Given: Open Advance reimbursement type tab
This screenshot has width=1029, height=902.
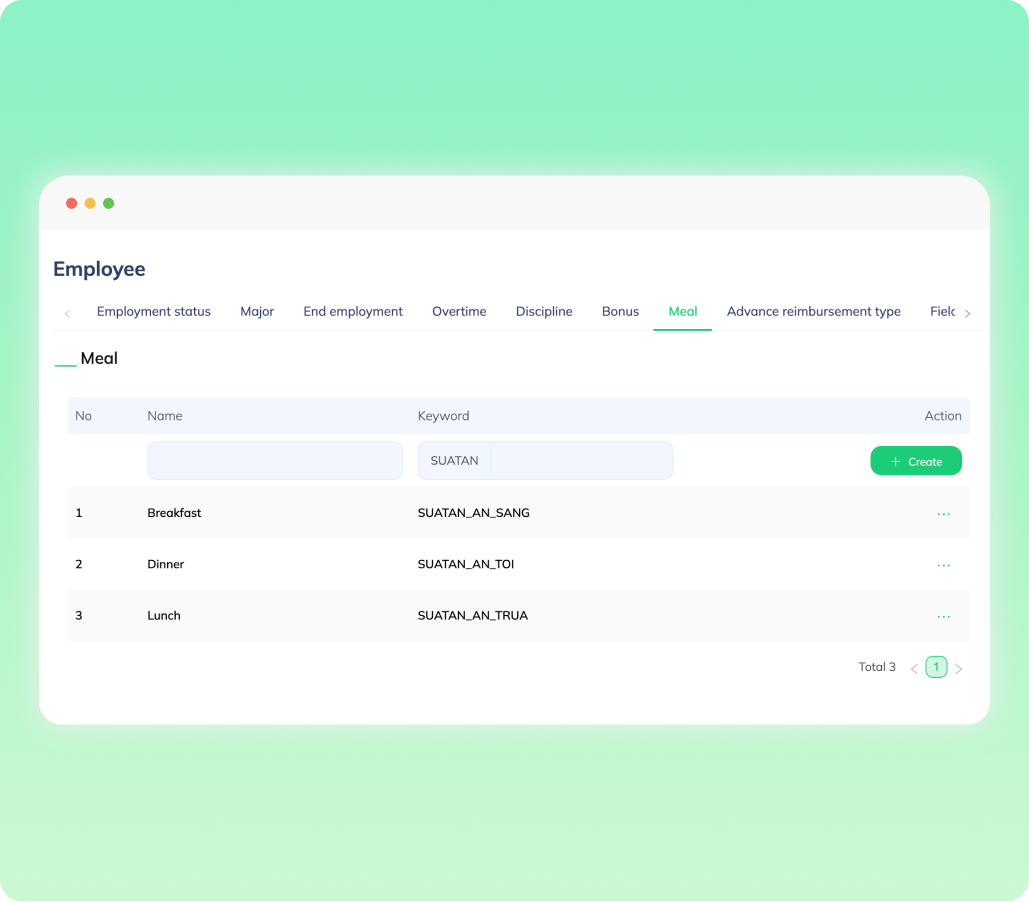Looking at the screenshot, I should tap(813, 311).
